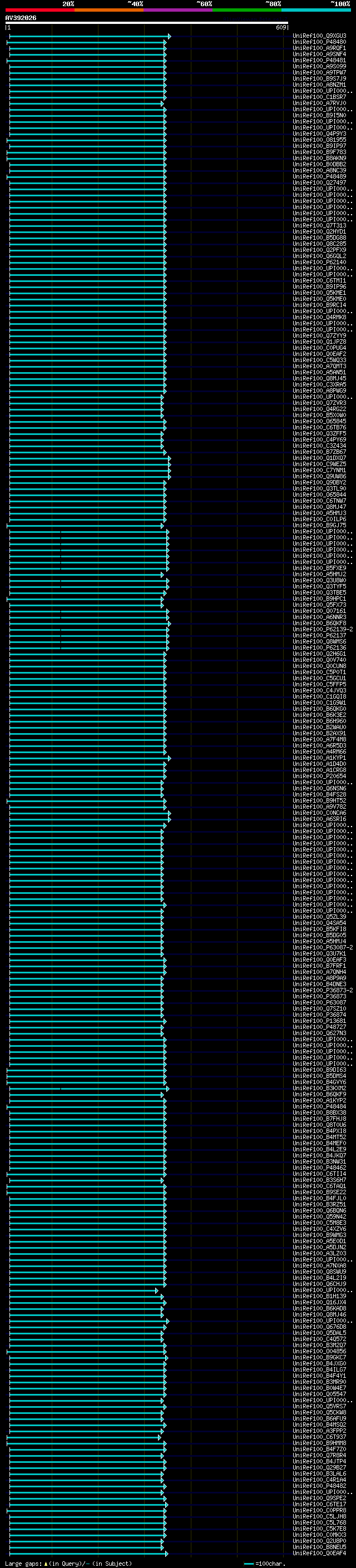The width and height of the screenshot is (356, 1568).
Task: Select hit label UniRef100_A7RVJ0
Action: pyautogui.click(x=319, y=103)
